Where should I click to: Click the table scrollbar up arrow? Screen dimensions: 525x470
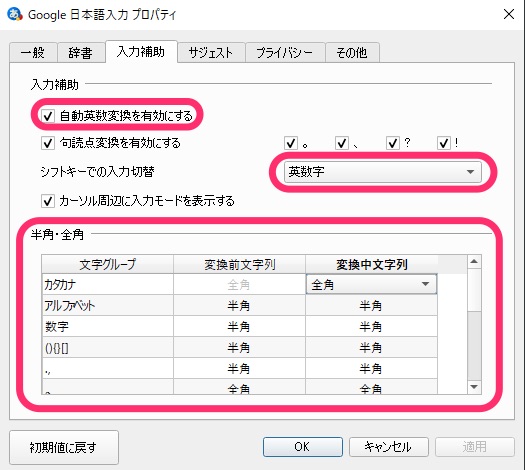(474, 261)
